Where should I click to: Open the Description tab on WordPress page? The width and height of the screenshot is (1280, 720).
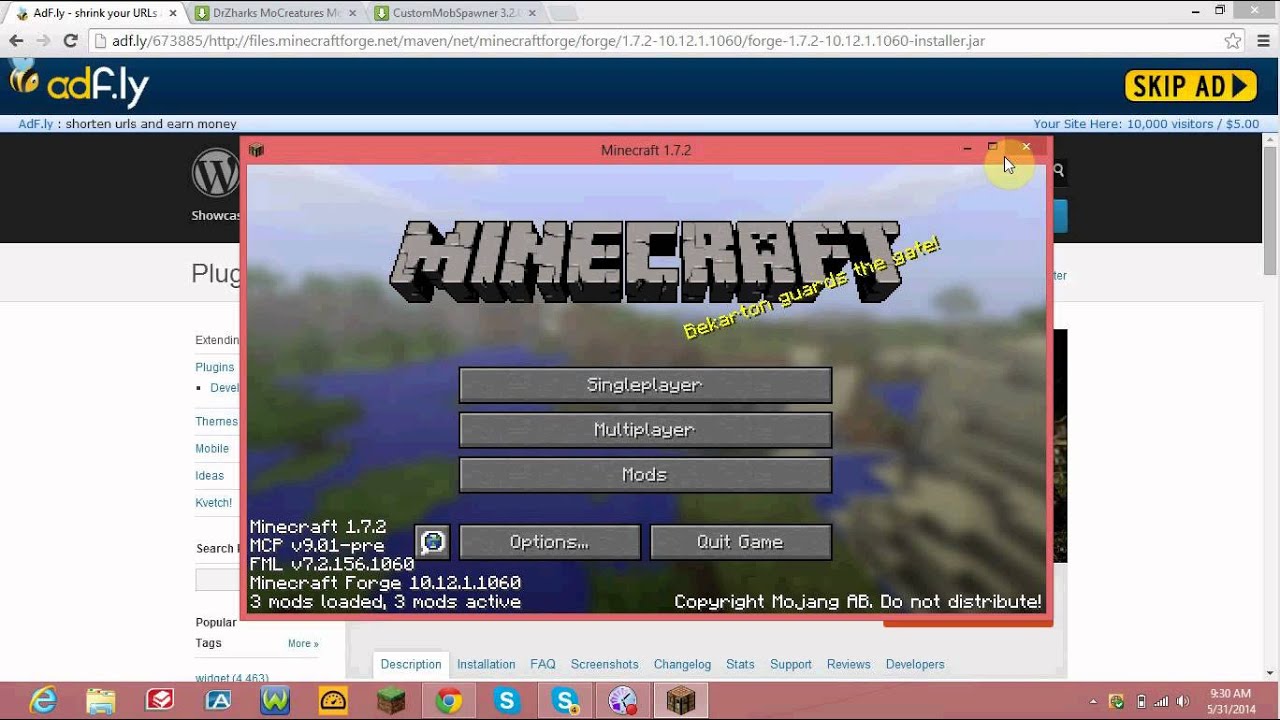[x=411, y=664]
